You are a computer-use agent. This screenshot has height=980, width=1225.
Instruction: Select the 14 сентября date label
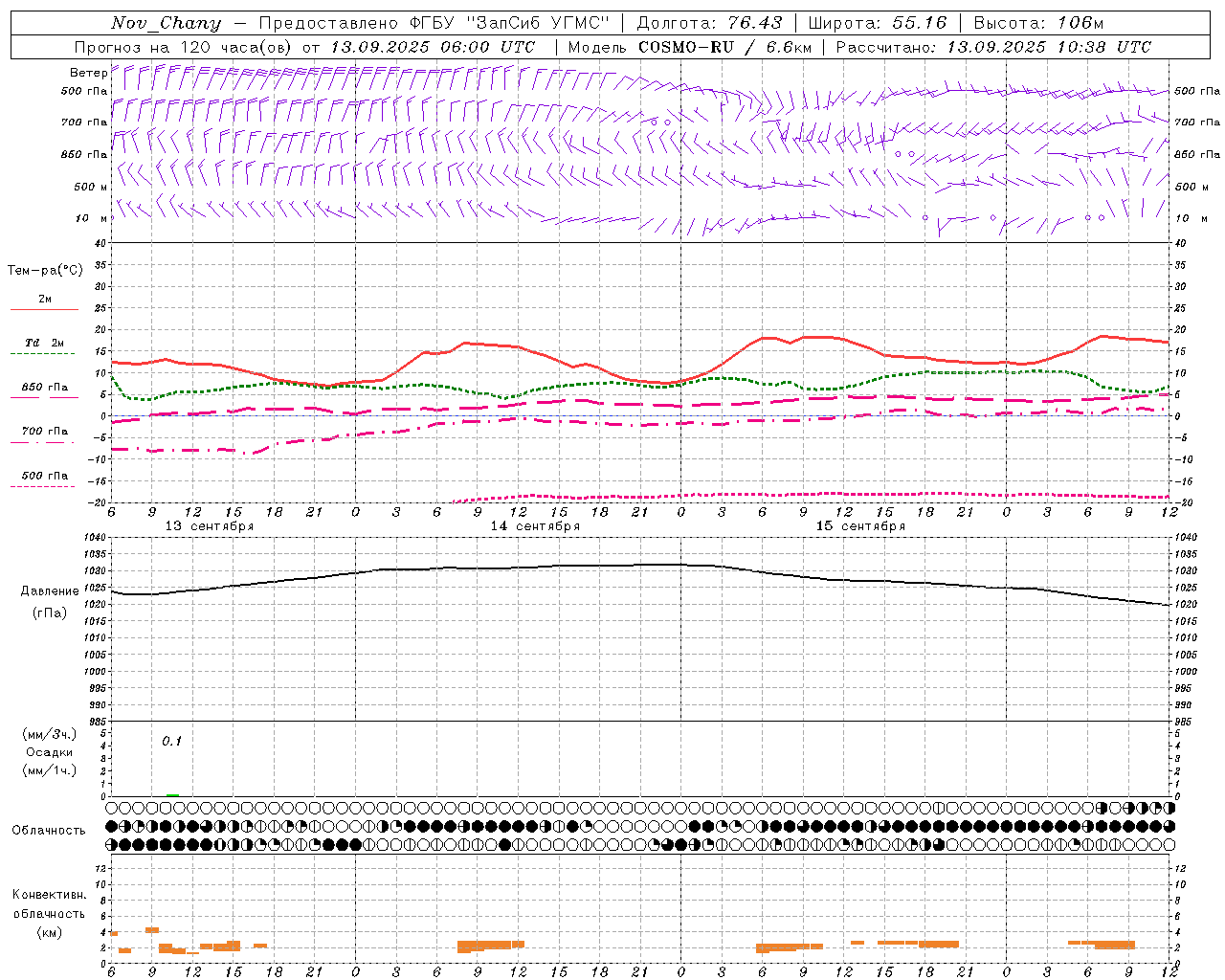[x=535, y=526]
